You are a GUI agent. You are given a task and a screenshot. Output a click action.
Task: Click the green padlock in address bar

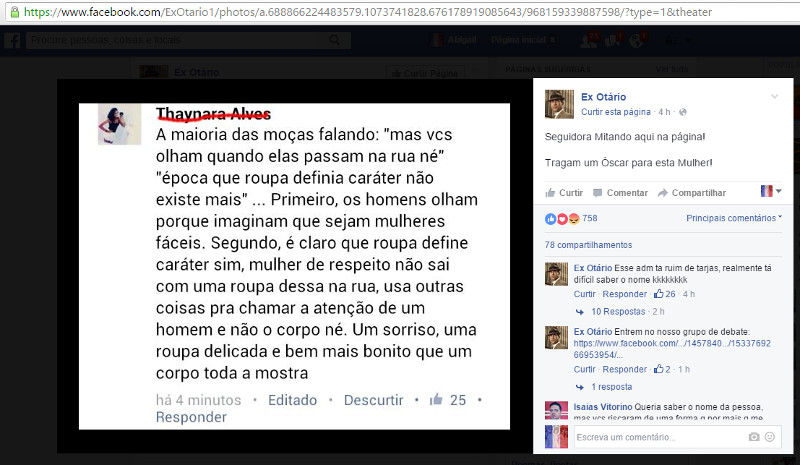[15, 12]
